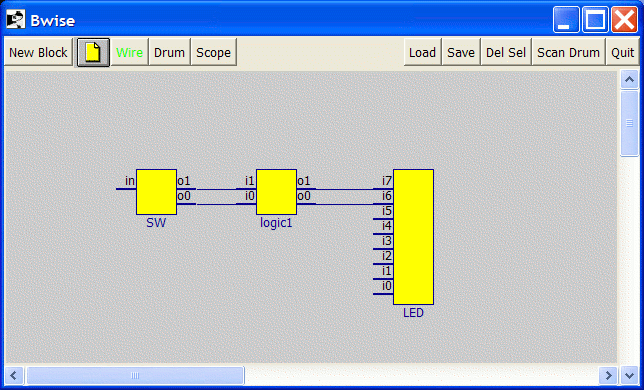Click the vertical scrollbar down arrow
Viewport: 644px width, 390px height.
pos(629,375)
